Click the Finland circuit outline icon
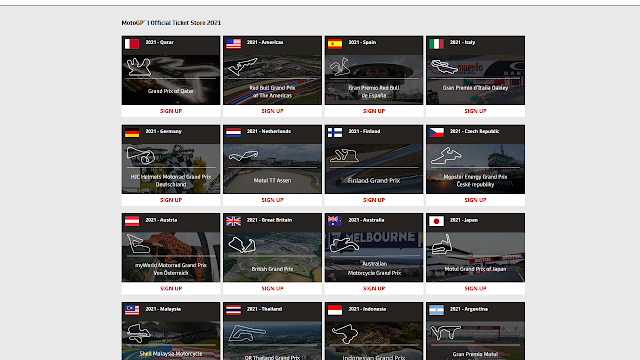The image size is (640, 360). coord(344,156)
